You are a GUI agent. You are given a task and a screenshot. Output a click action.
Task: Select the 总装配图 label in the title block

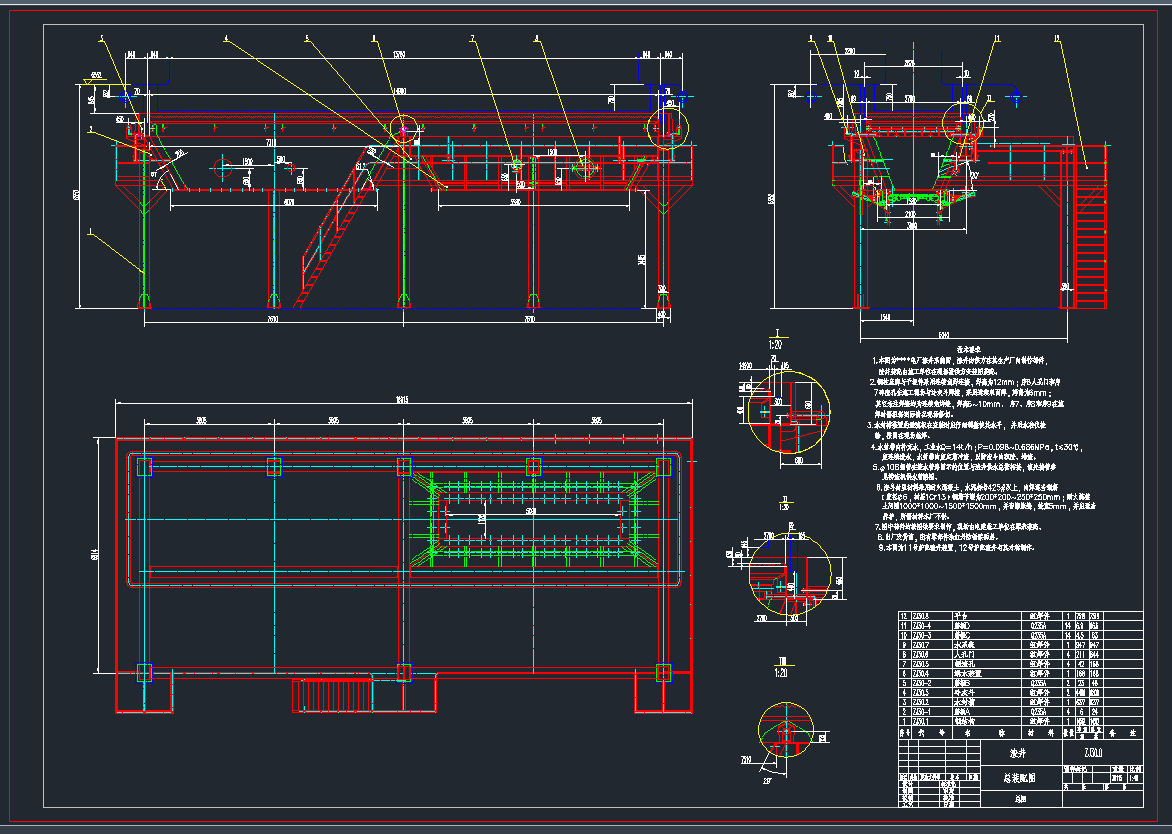[1020, 777]
